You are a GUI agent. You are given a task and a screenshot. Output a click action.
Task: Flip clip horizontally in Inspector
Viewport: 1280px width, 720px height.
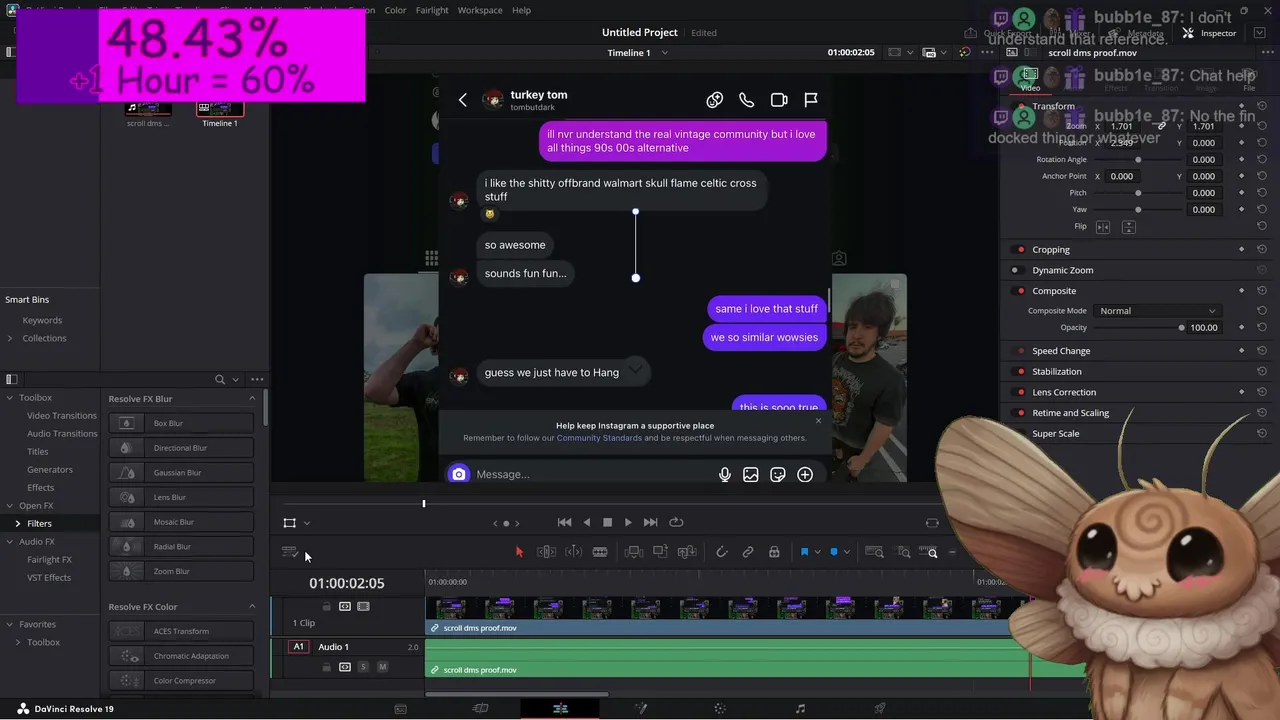1103,227
